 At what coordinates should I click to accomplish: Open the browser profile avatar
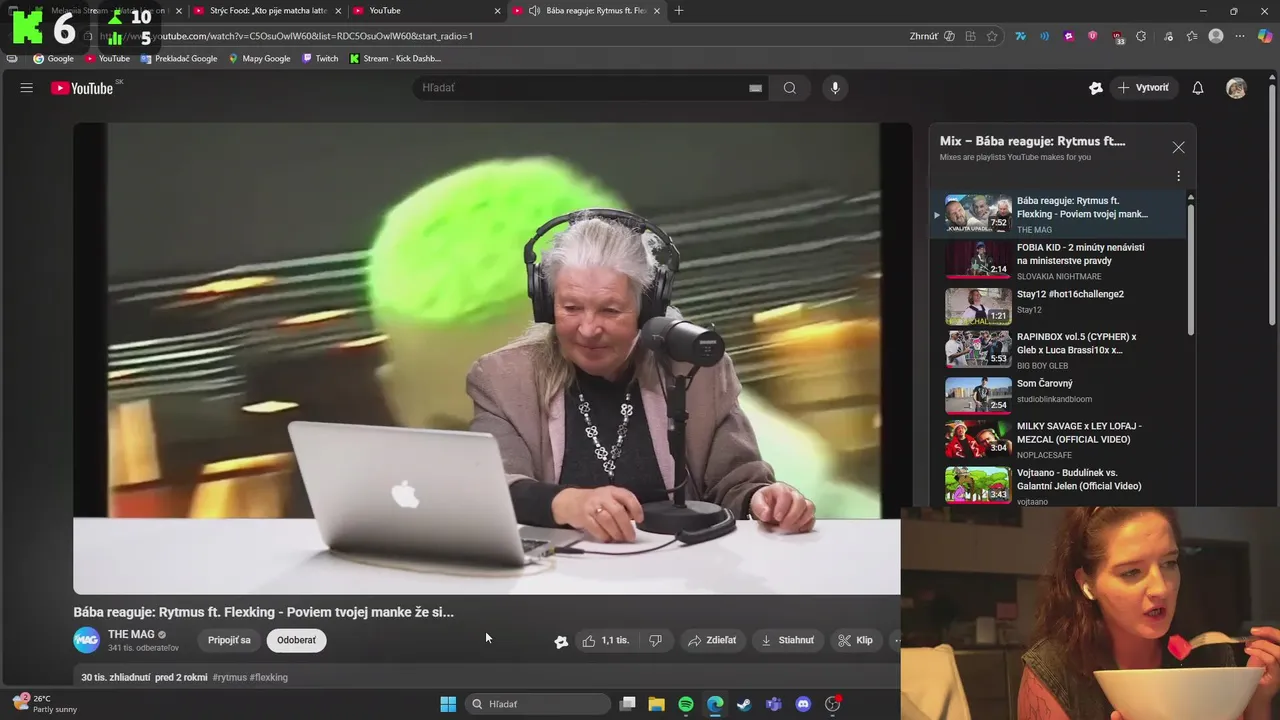pos(1216,36)
